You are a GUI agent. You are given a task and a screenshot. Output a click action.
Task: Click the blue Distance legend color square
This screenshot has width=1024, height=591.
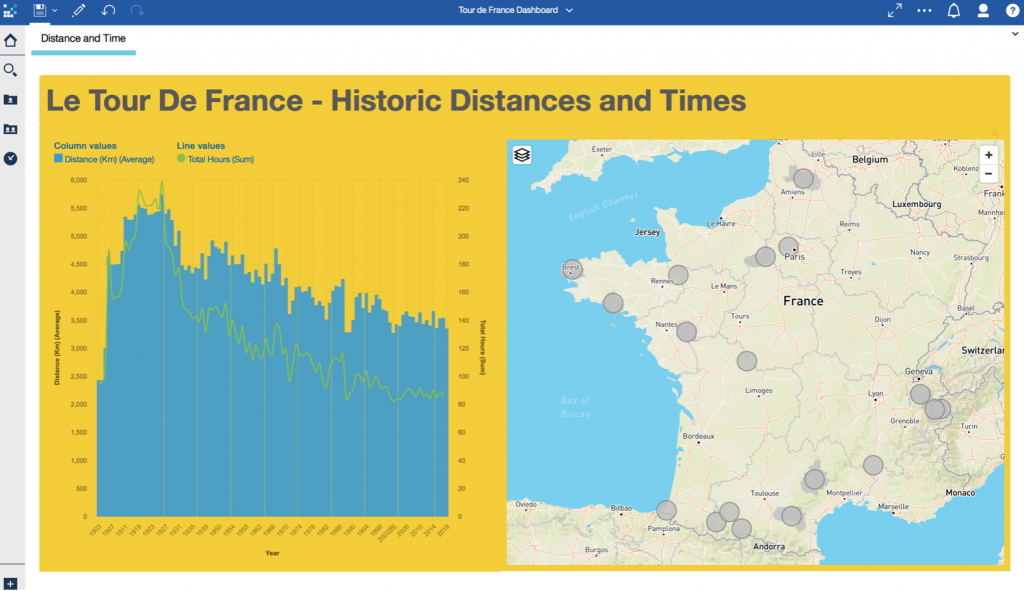(x=58, y=159)
